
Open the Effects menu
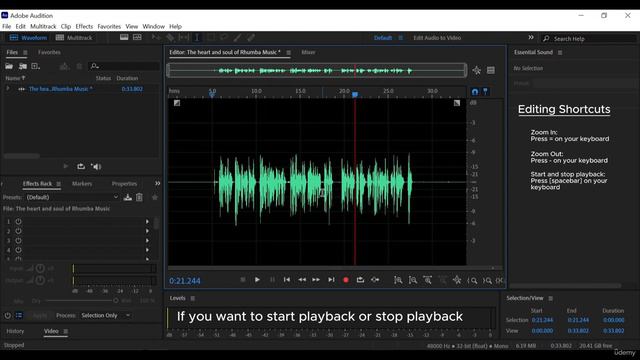tap(84, 27)
